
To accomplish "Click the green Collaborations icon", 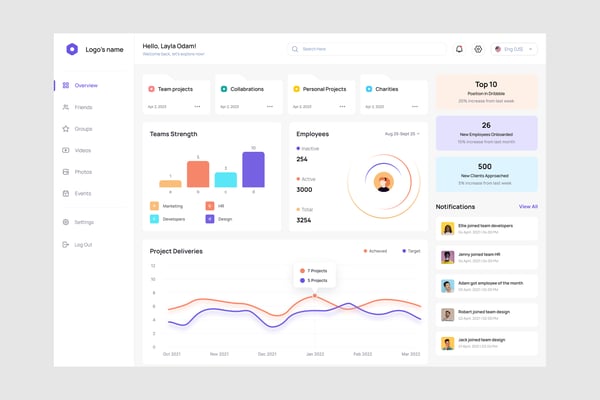I will pos(224,89).
